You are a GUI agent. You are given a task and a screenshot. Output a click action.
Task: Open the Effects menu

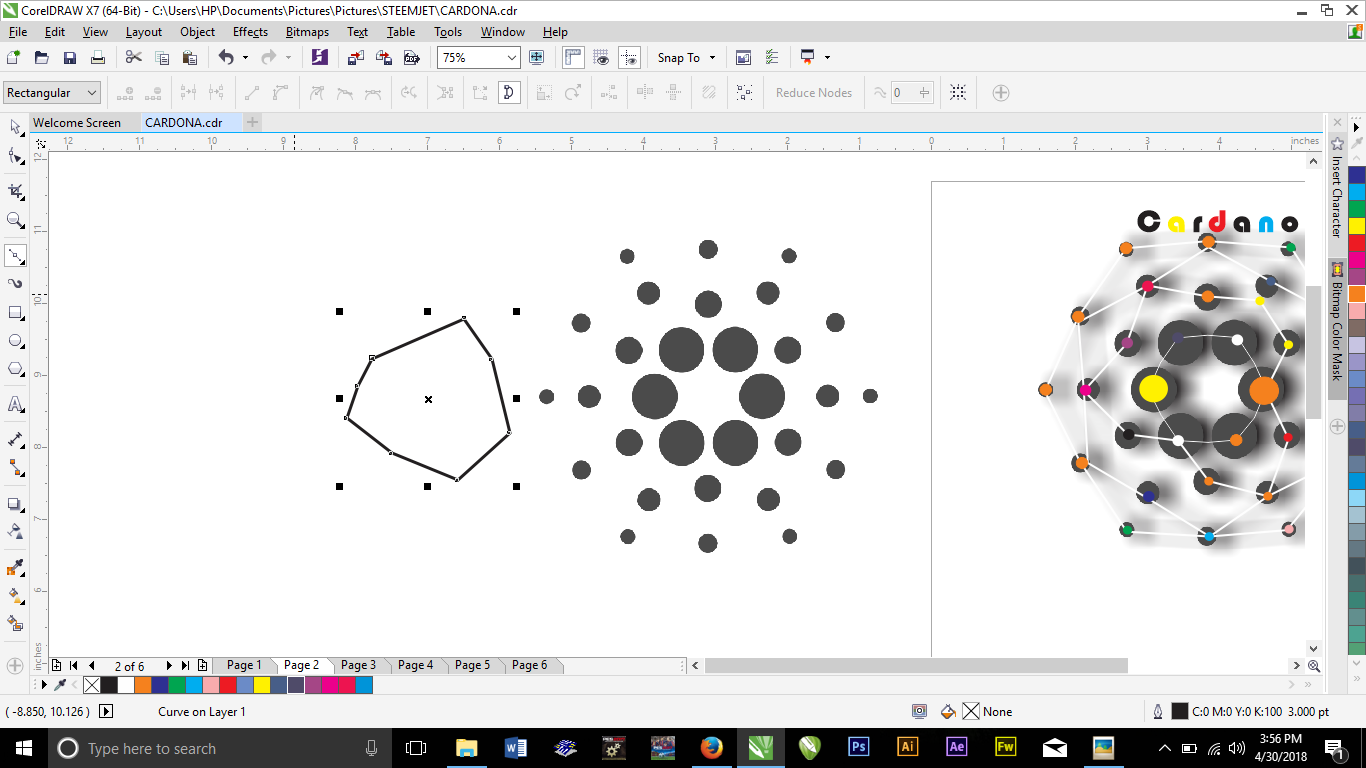250,31
